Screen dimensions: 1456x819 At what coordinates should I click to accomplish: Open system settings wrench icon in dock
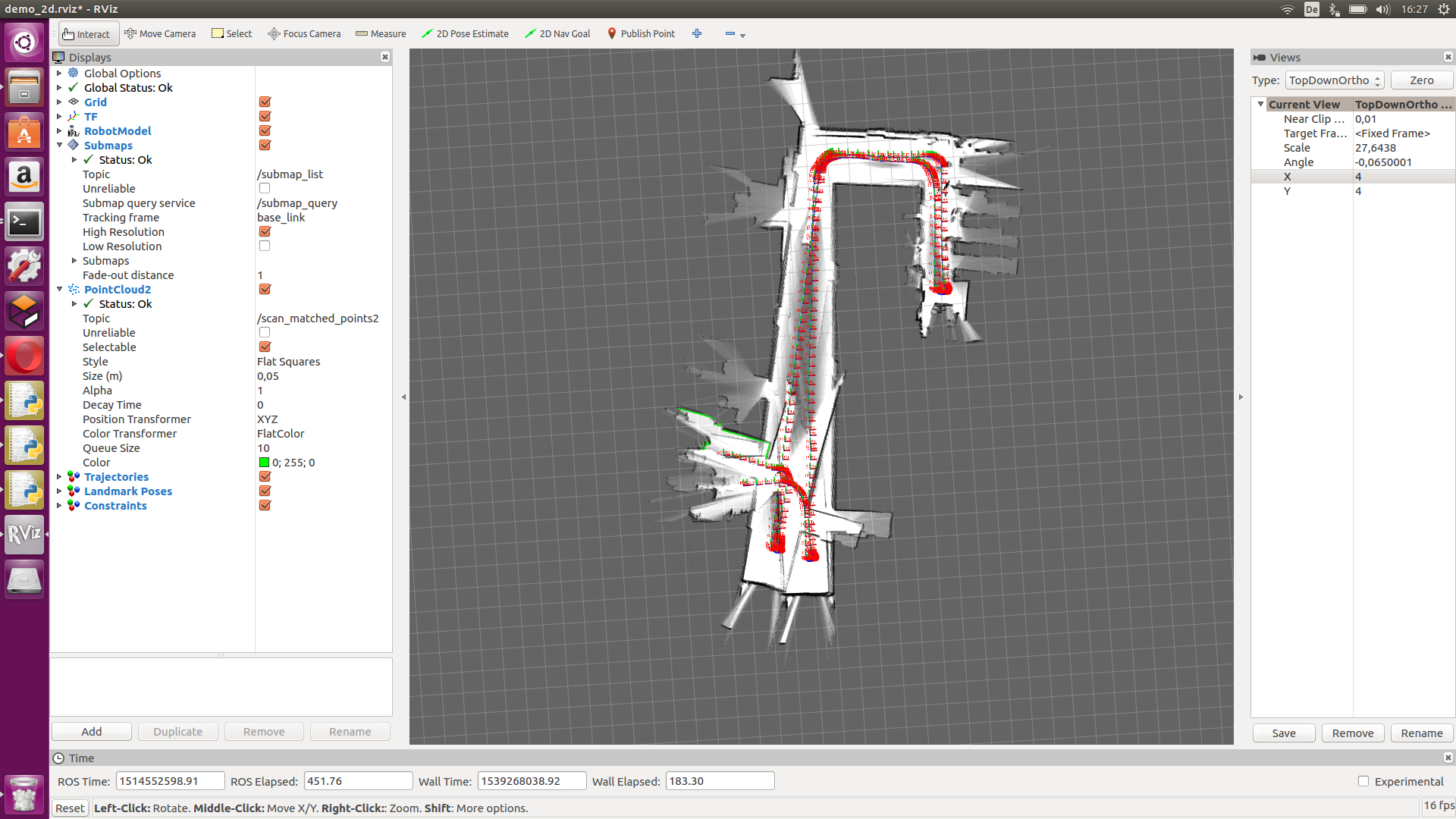(x=24, y=267)
